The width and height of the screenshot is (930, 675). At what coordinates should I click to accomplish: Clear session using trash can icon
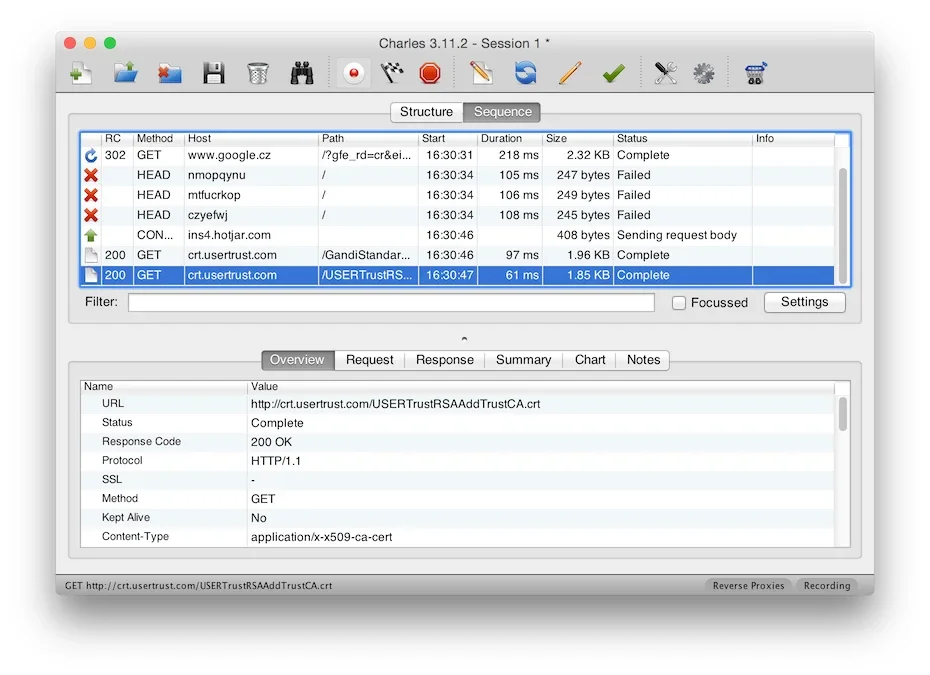(x=257, y=74)
